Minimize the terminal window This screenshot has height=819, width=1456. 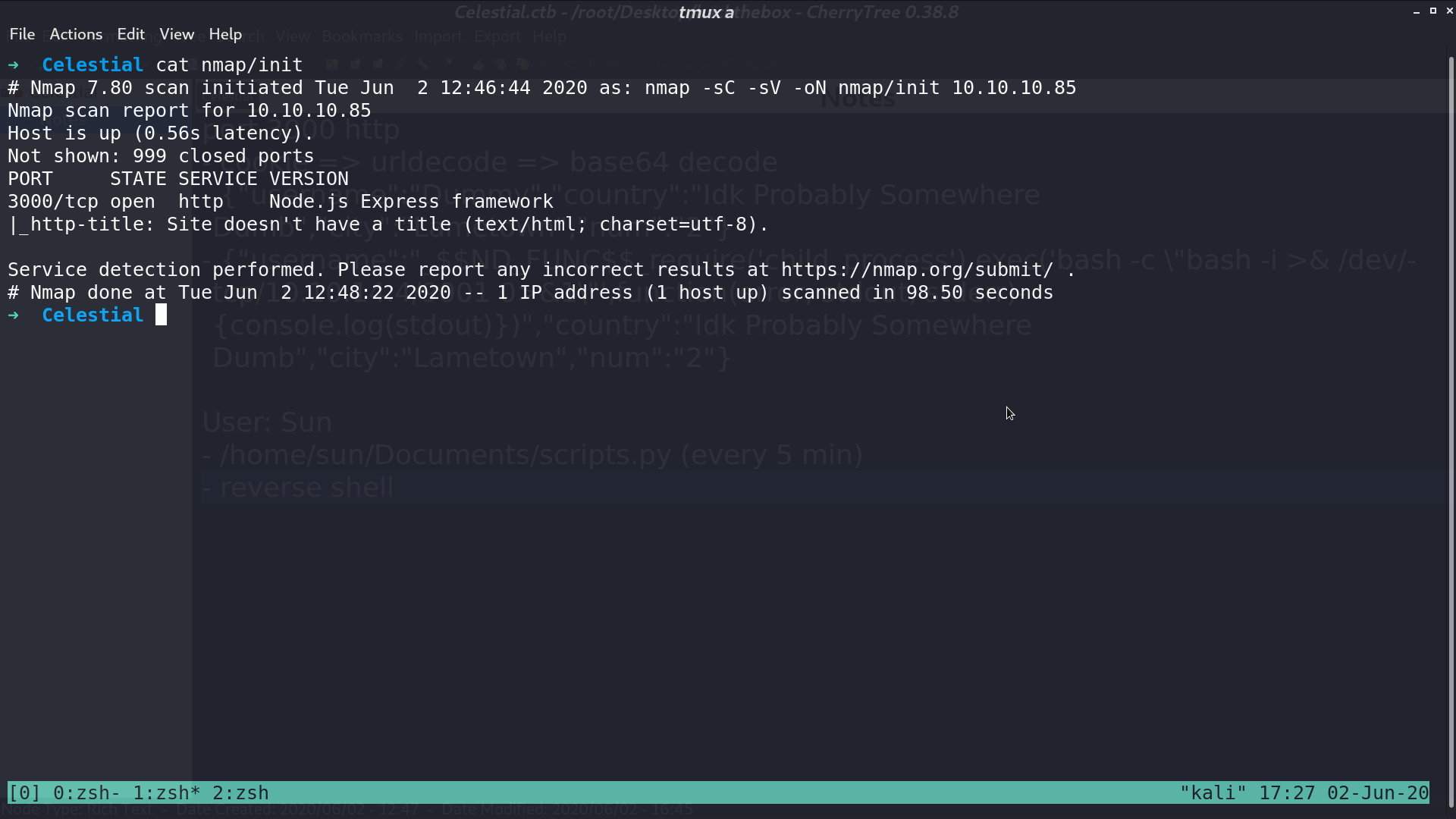1417,11
